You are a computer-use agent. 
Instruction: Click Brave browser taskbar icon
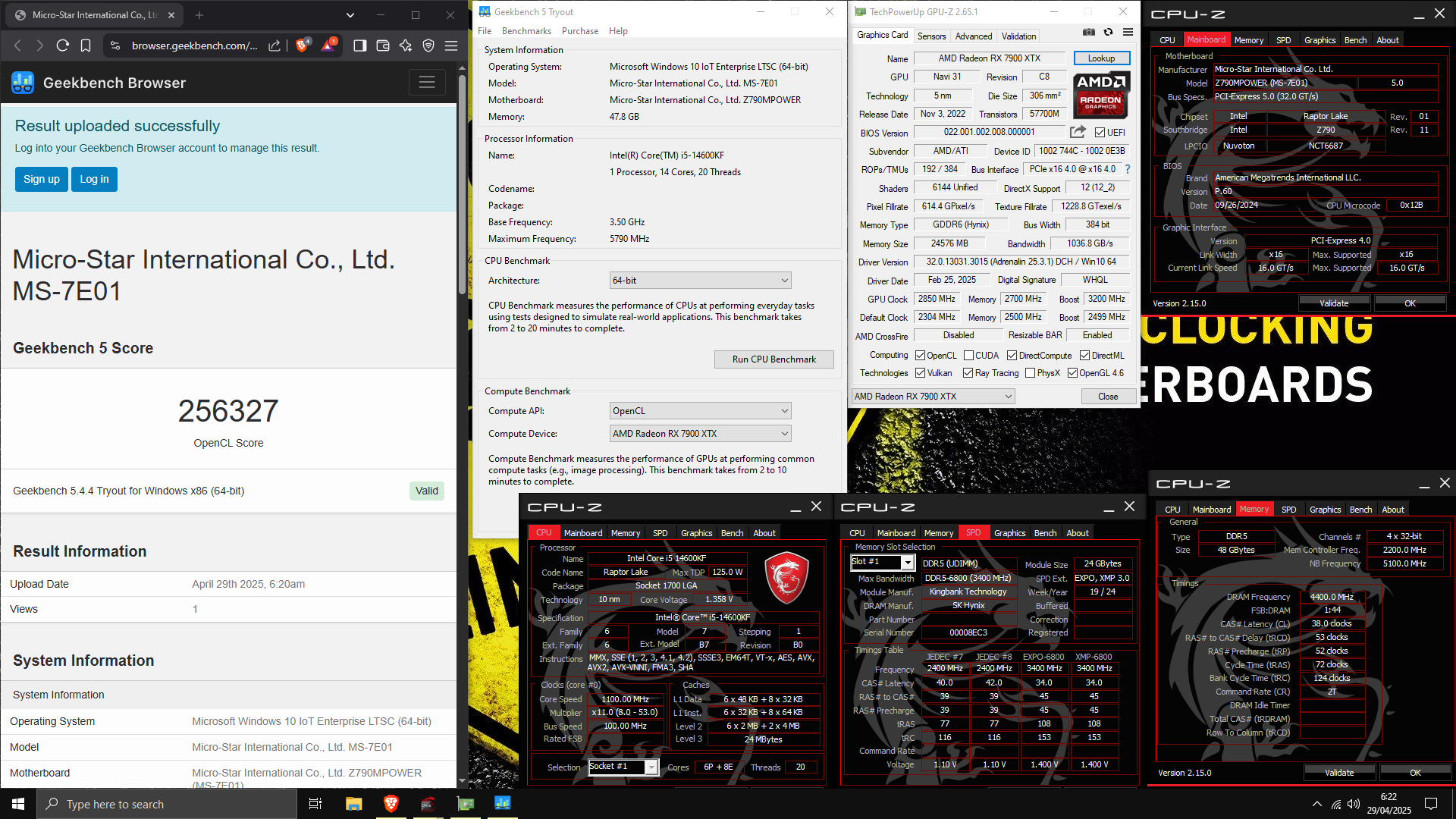point(391,804)
